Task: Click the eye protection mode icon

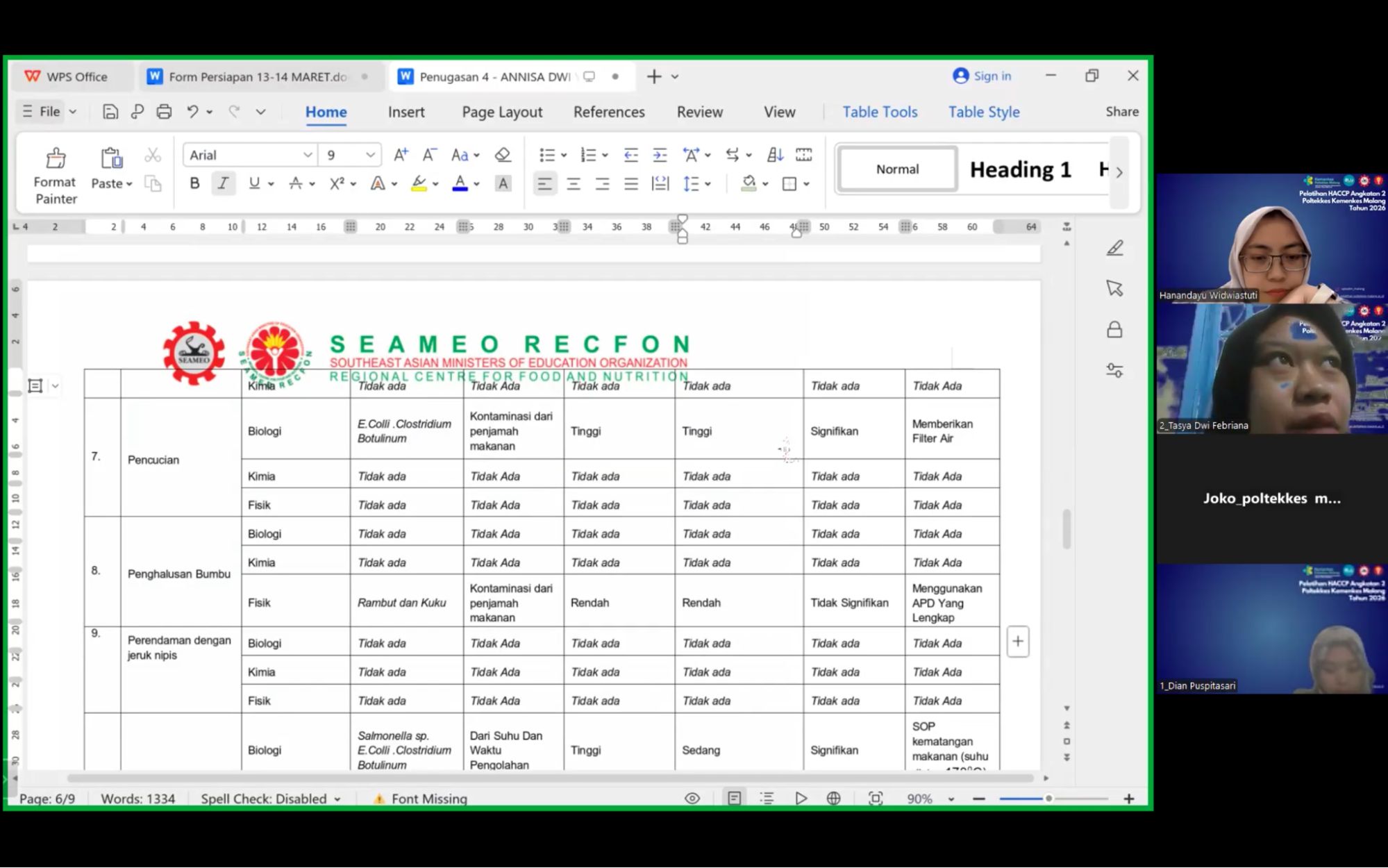Action: (692, 799)
